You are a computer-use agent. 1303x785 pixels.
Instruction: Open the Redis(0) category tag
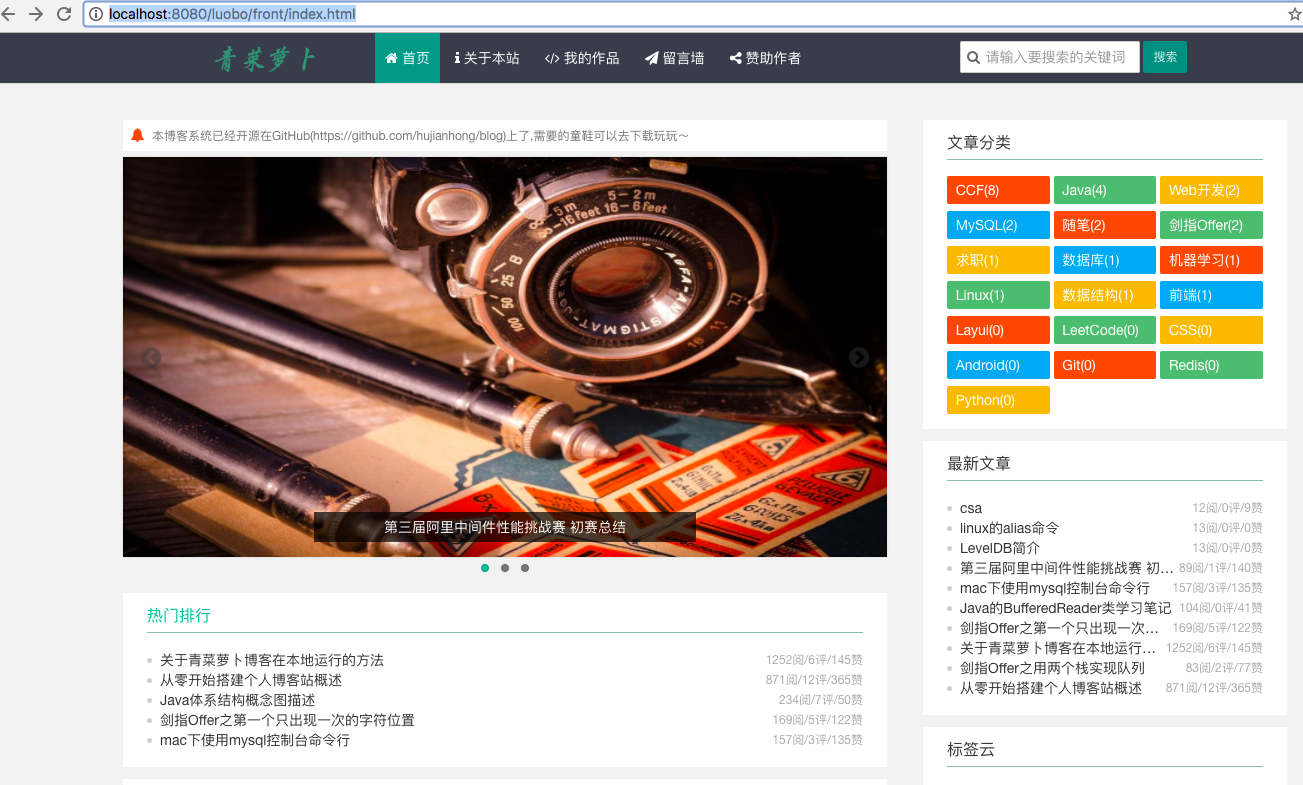(1211, 365)
